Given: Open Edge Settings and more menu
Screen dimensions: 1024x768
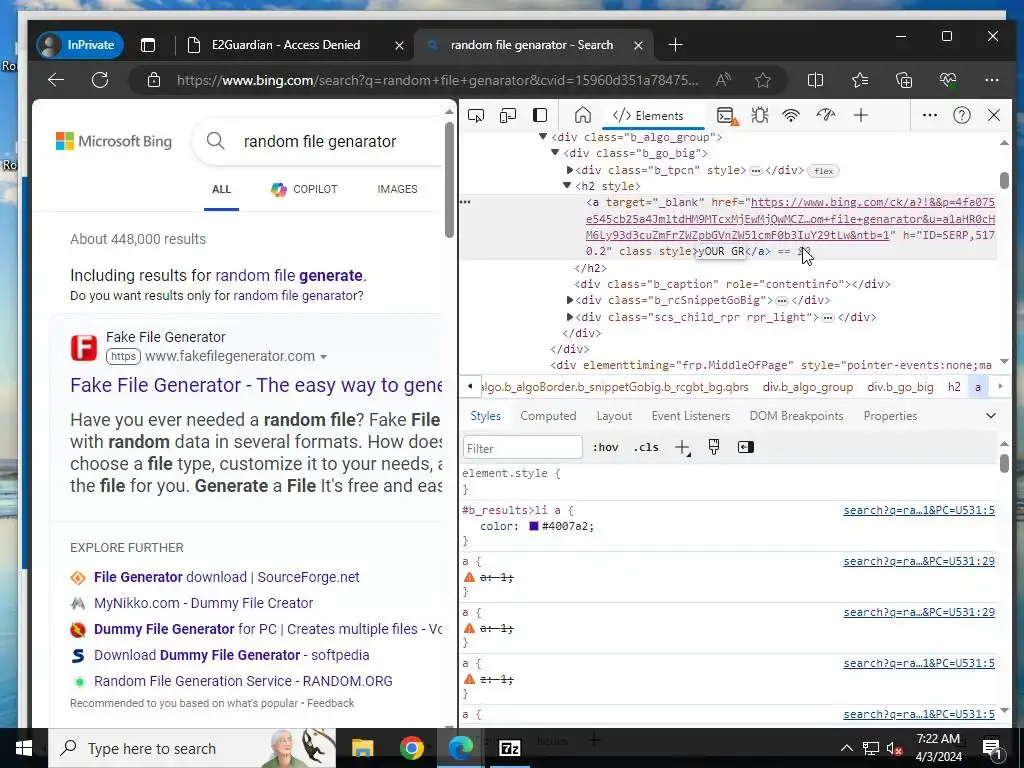Looking at the screenshot, I should click(992, 80).
